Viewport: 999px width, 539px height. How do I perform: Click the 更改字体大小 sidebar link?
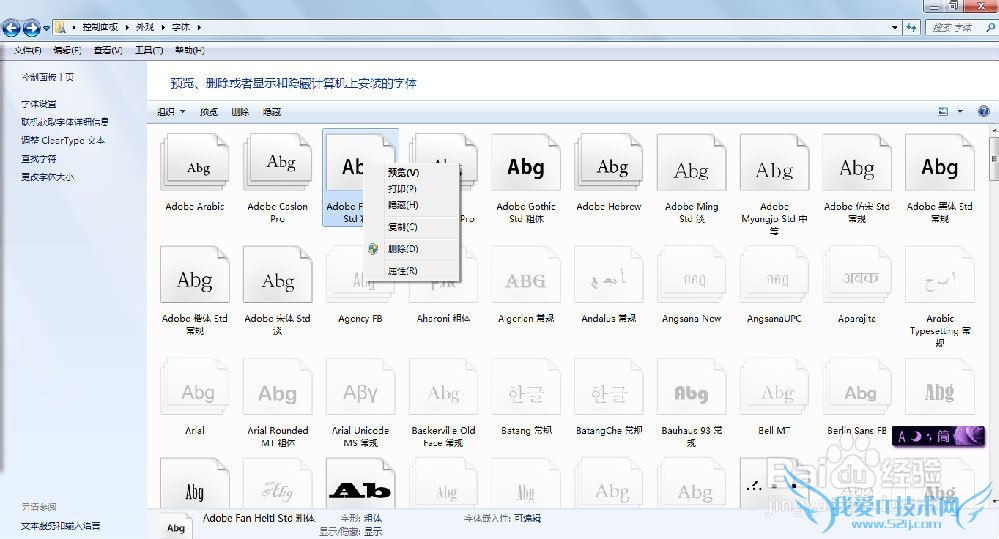point(48,177)
